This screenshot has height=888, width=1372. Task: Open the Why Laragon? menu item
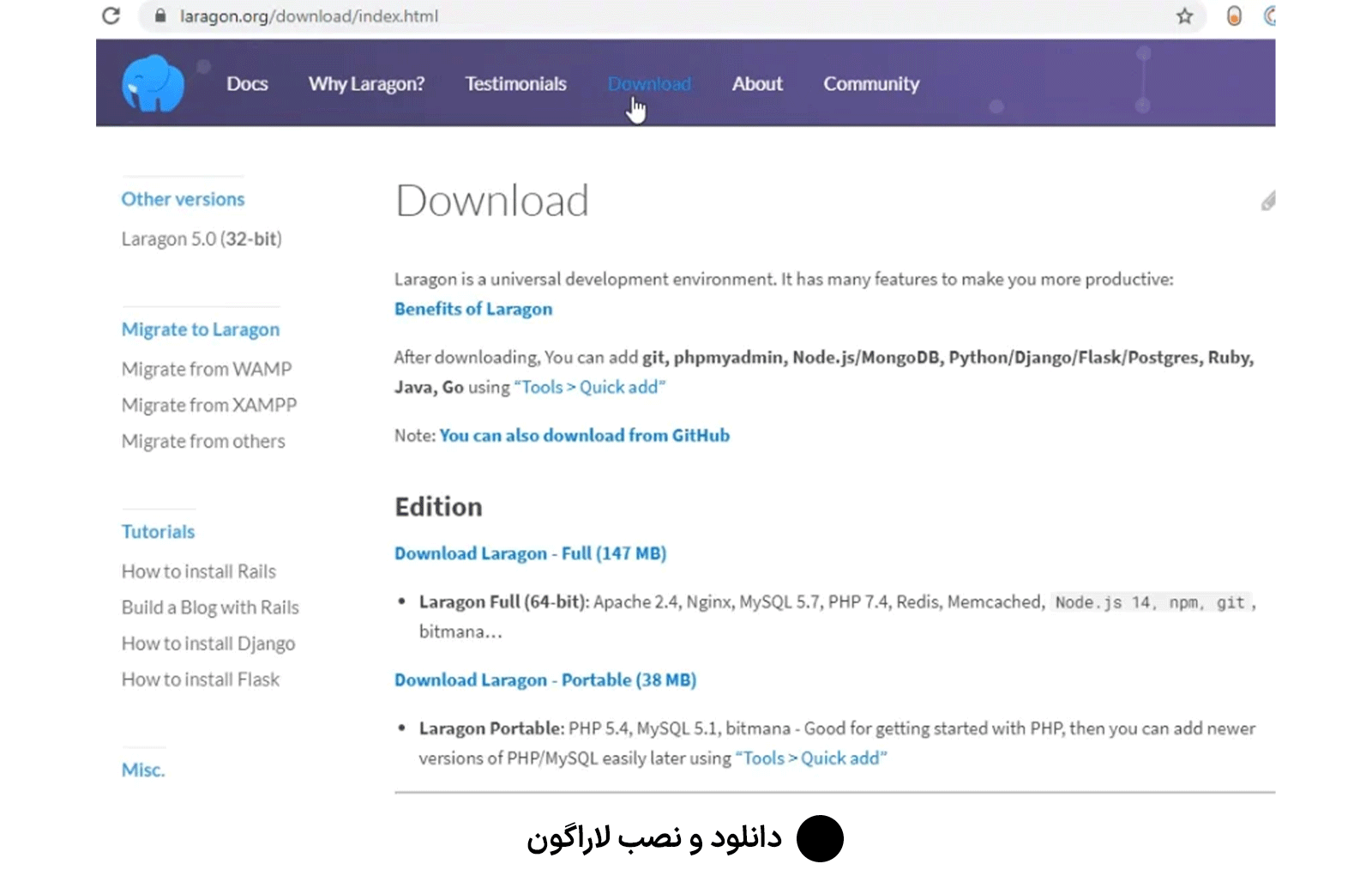pos(366,83)
